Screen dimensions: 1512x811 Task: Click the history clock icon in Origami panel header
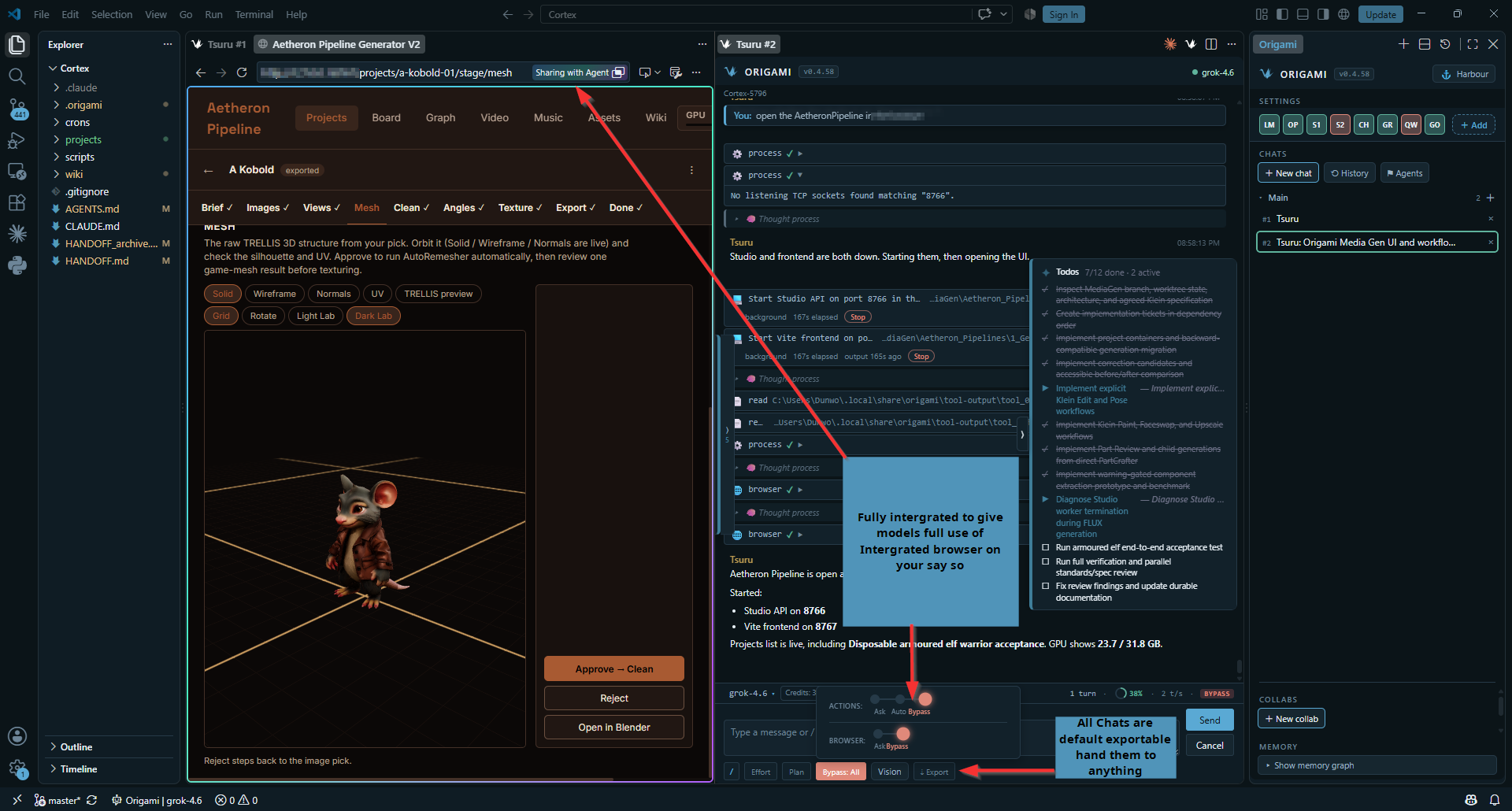point(1445,44)
